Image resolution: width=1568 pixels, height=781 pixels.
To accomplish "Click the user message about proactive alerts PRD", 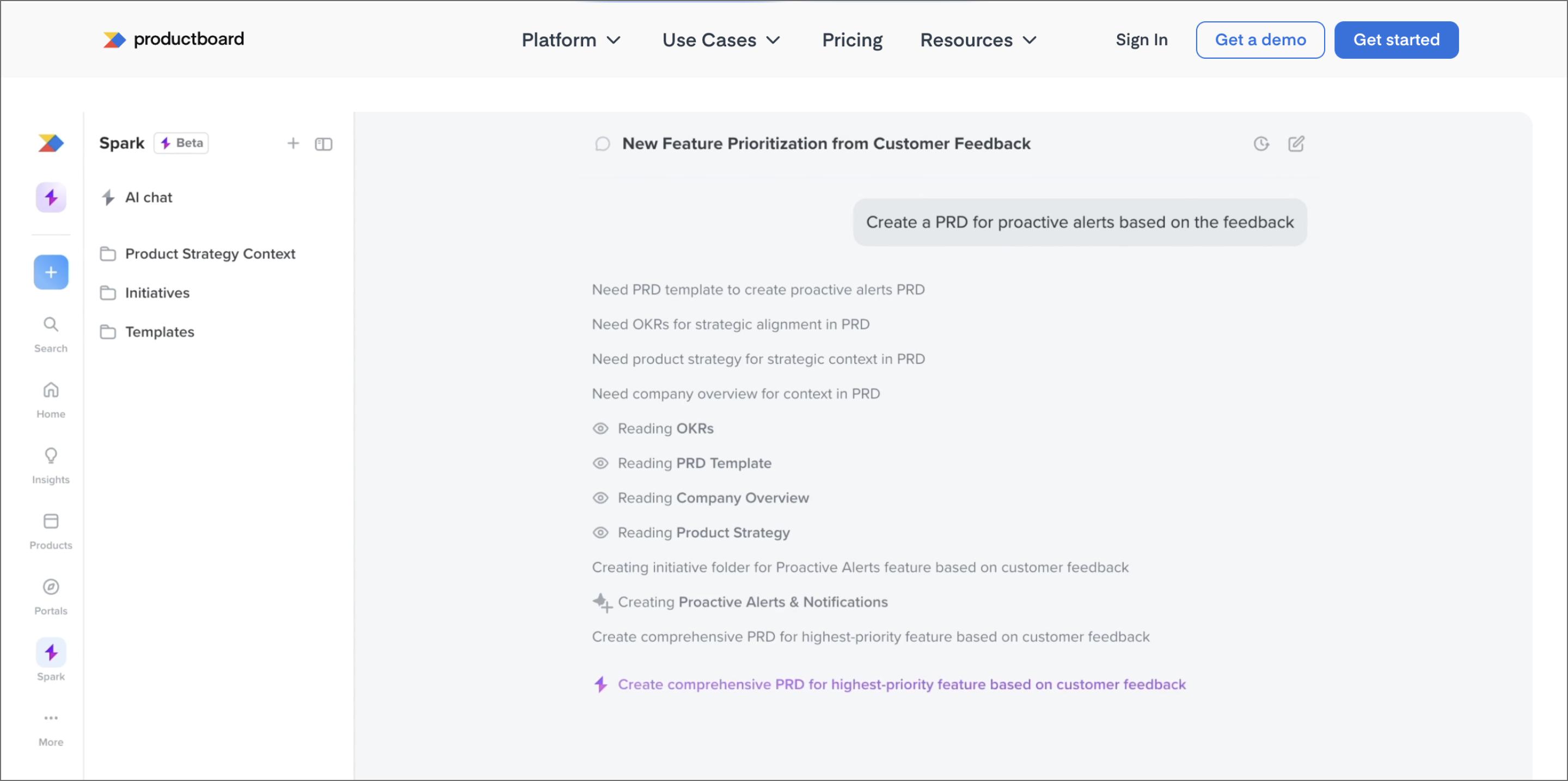I will [1080, 222].
